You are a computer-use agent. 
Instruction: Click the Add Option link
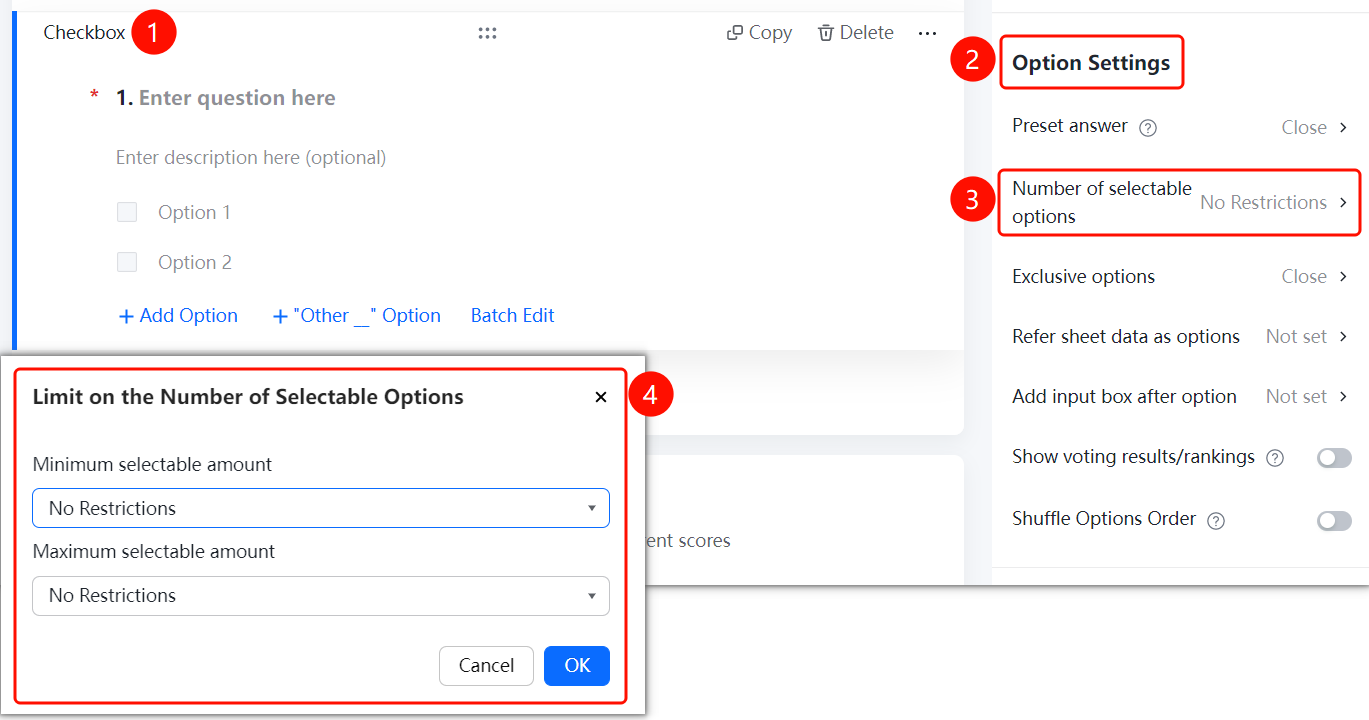click(178, 316)
